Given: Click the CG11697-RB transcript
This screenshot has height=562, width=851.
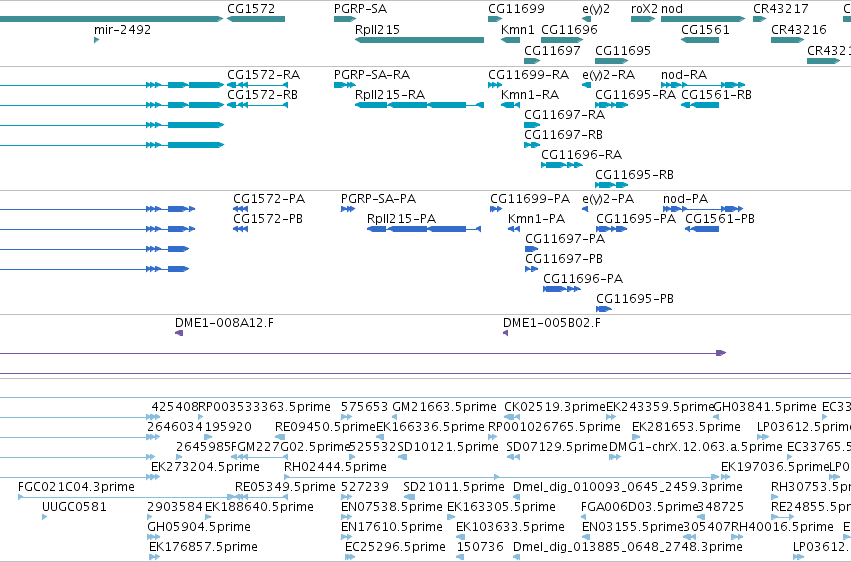Looking at the screenshot, I should 532,145.
